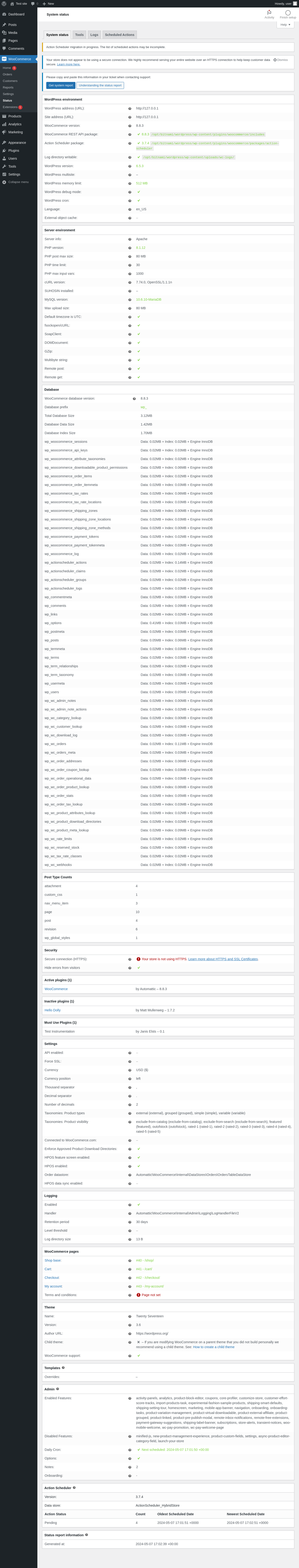Image resolution: width=299 pixels, height=1568 pixels.
Task: Switch to the Tools tab
Action: pos(79,35)
